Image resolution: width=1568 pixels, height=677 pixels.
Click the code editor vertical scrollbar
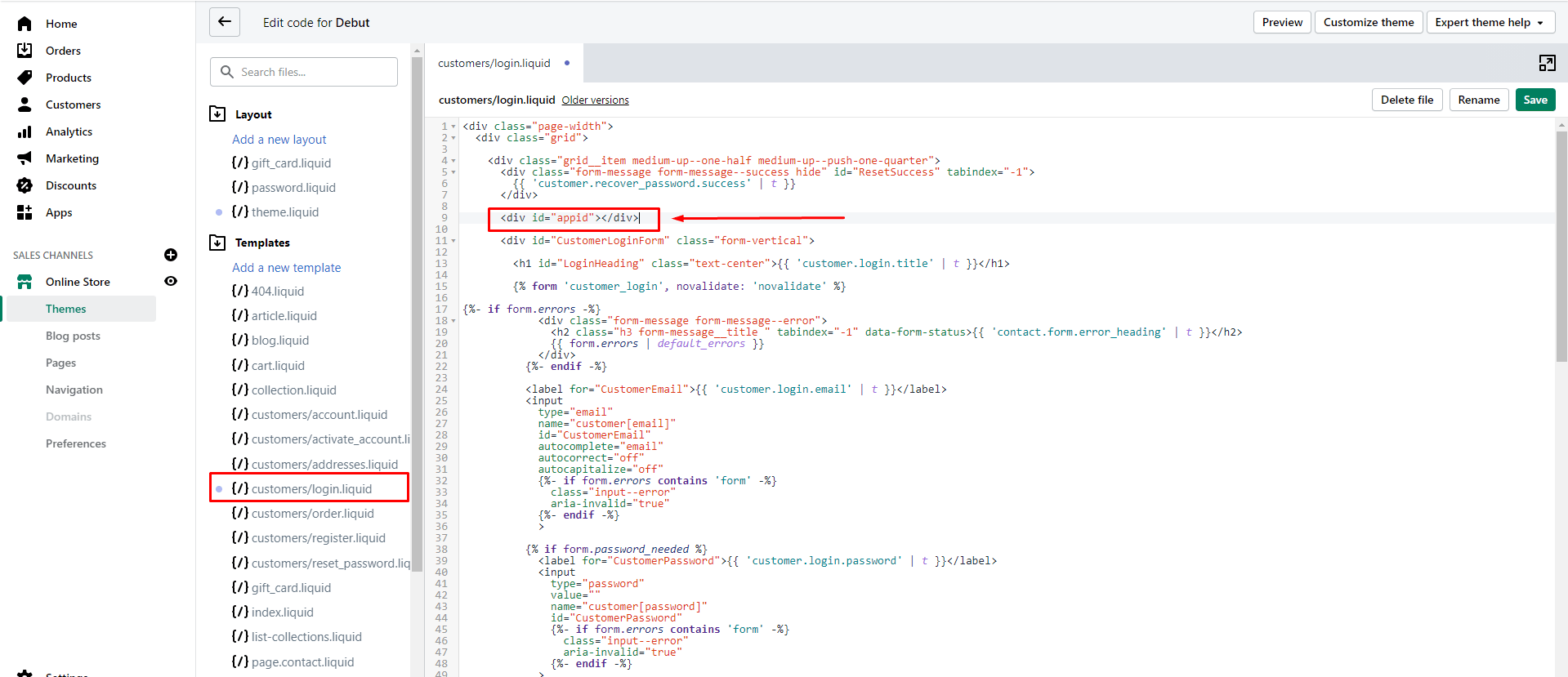coord(1561,245)
